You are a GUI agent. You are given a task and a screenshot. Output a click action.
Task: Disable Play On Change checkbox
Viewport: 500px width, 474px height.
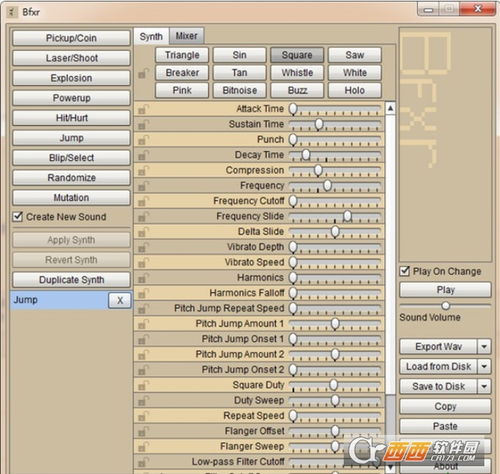(x=405, y=271)
